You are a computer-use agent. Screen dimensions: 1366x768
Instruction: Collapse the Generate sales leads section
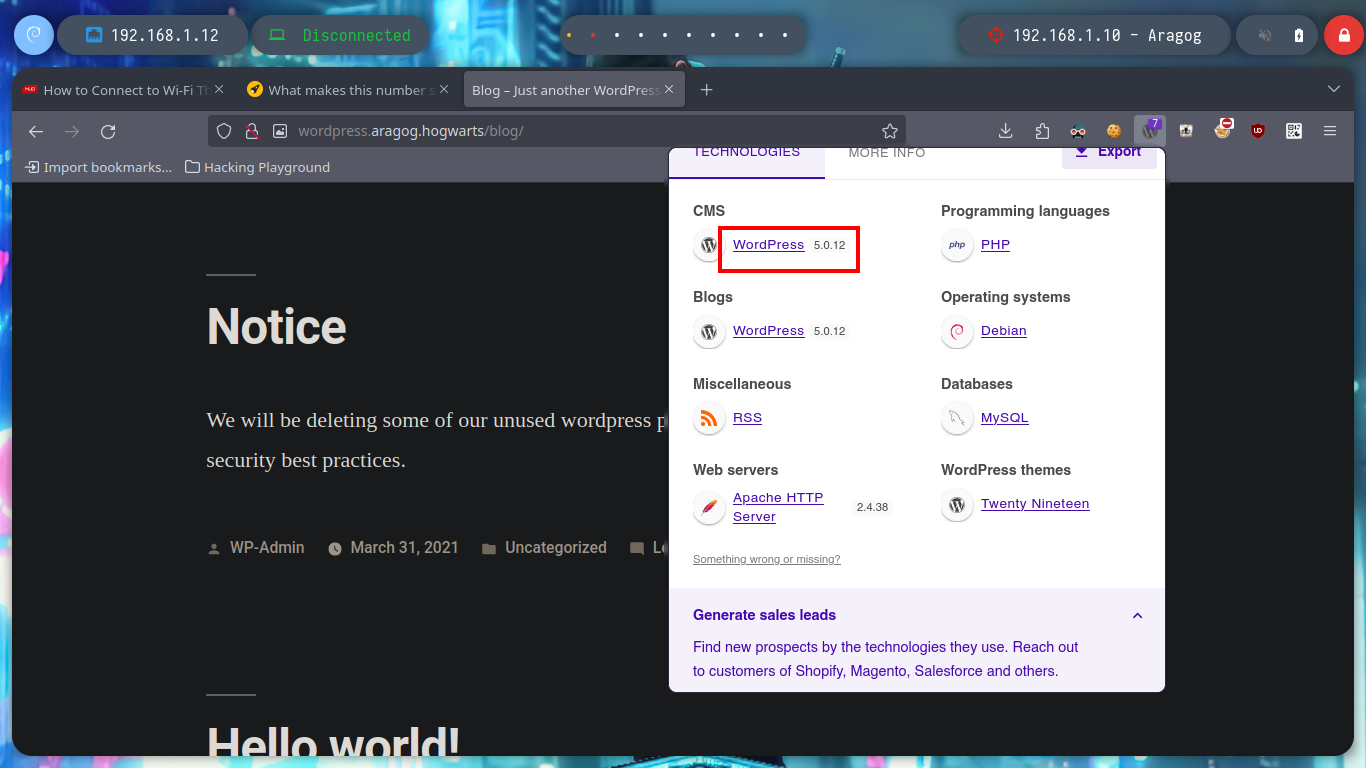(x=1137, y=615)
